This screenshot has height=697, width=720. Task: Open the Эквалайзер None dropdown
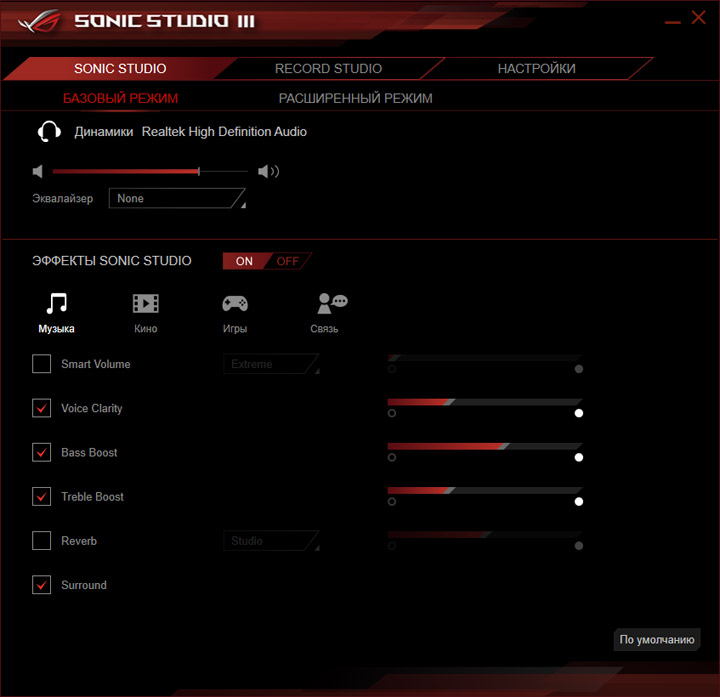coord(177,198)
